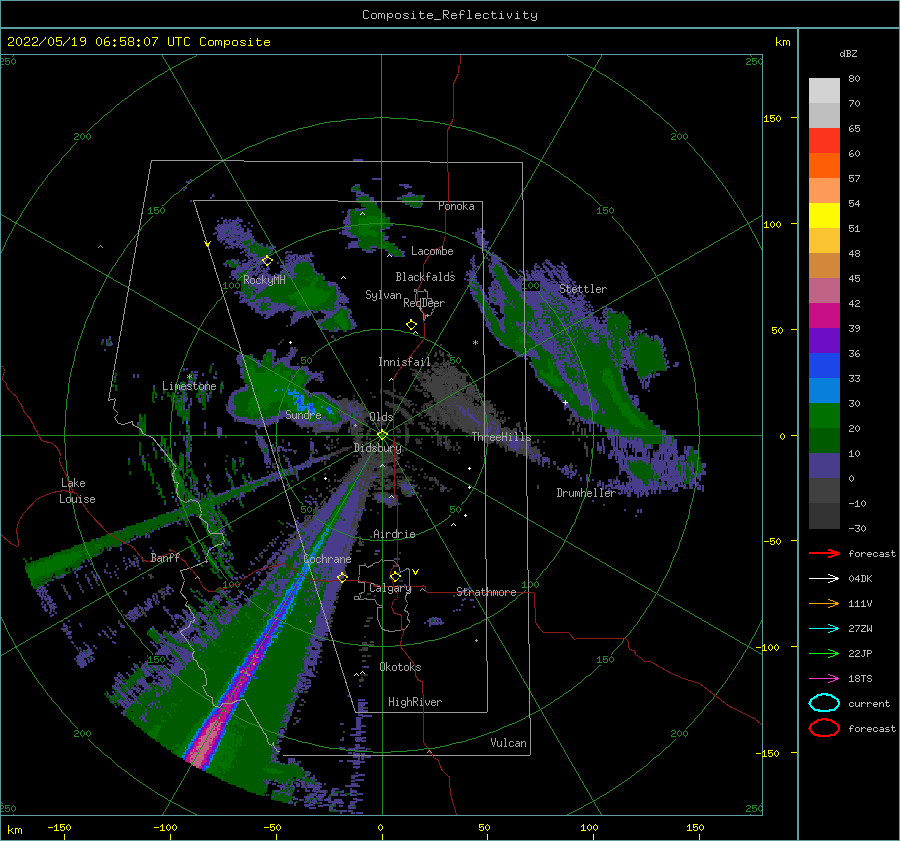Image resolution: width=900 pixels, height=841 pixels.
Task: Click the Innisfail city label
Action: point(404,362)
